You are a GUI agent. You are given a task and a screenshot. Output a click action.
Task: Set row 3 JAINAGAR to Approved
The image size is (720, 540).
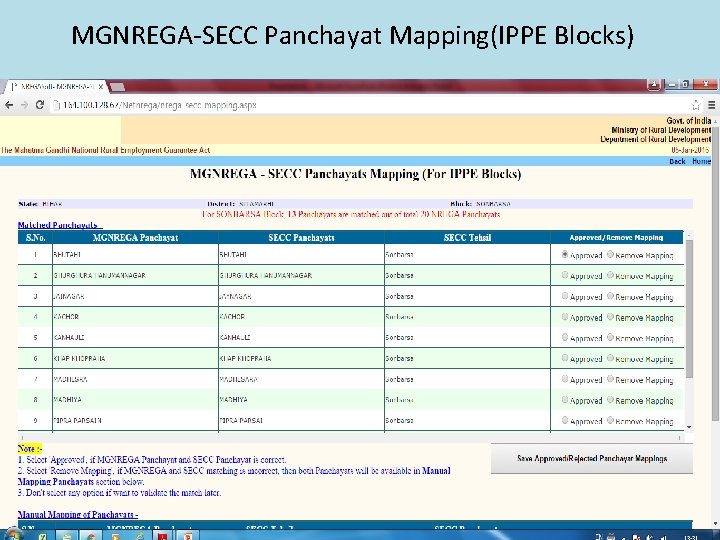coord(565,296)
